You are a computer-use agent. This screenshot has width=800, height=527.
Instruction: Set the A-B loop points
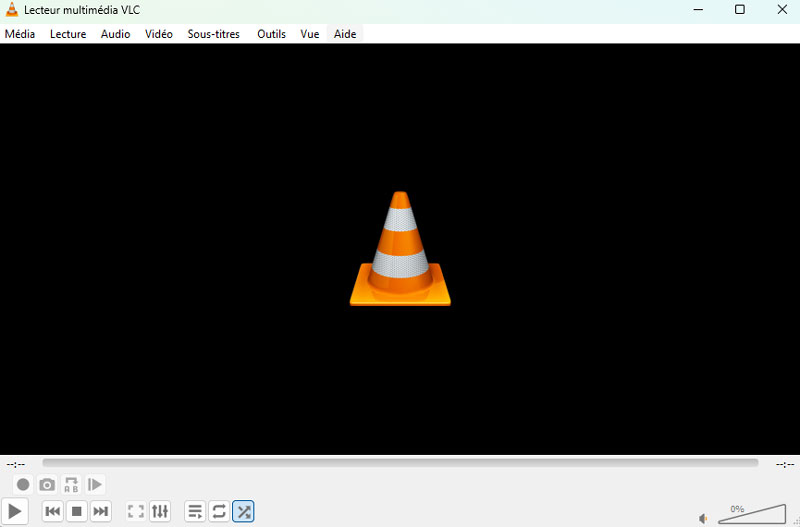[x=71, y=485]
